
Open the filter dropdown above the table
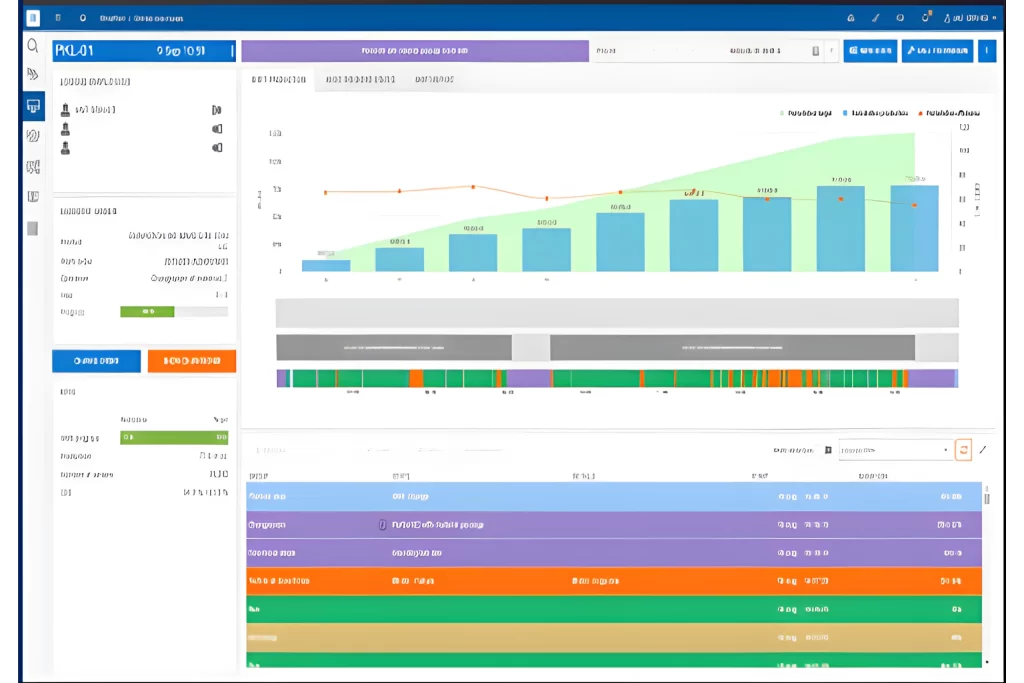pyautogui.click(x=893, y=450)
